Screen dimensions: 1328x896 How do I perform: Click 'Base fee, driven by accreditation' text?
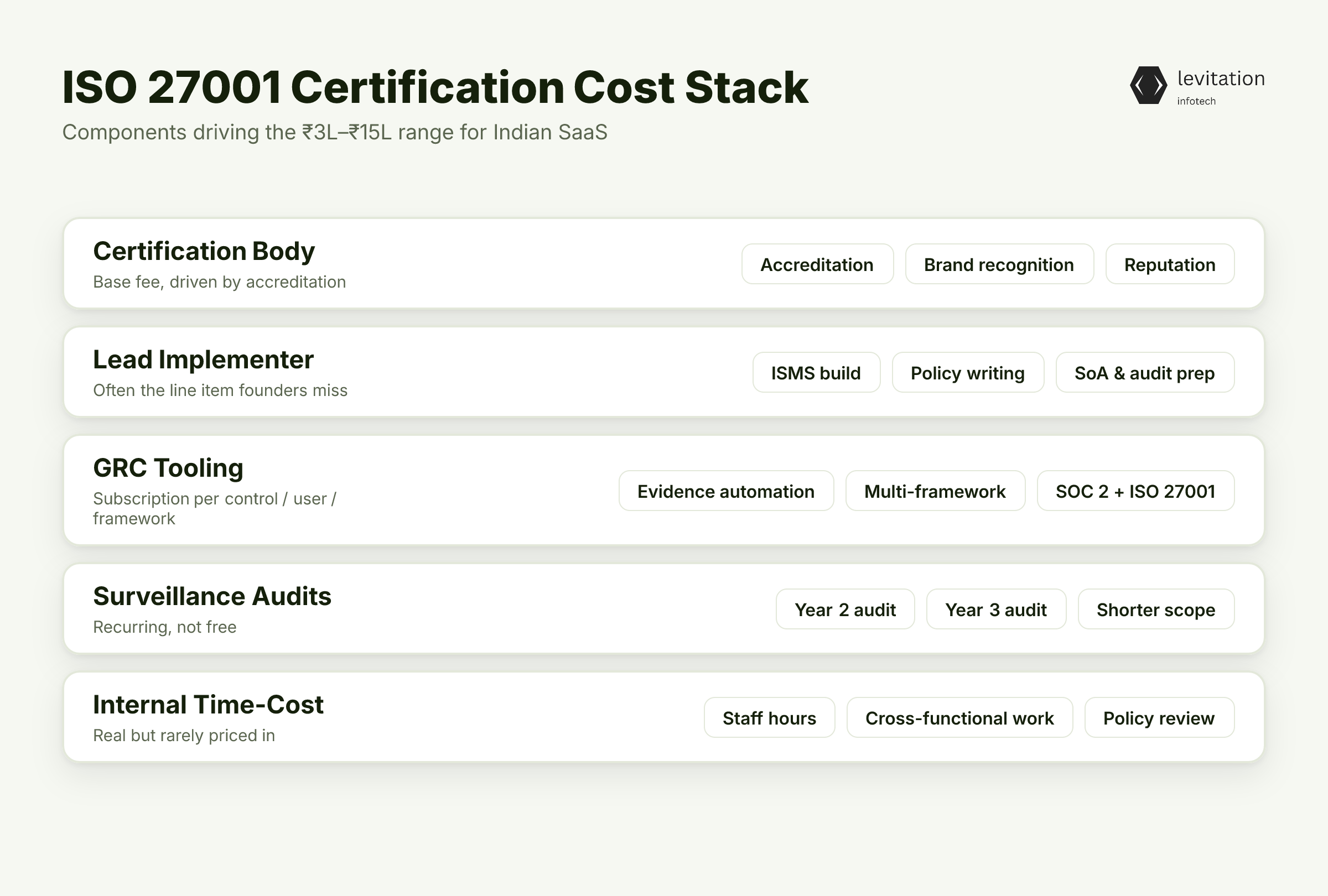220,282
